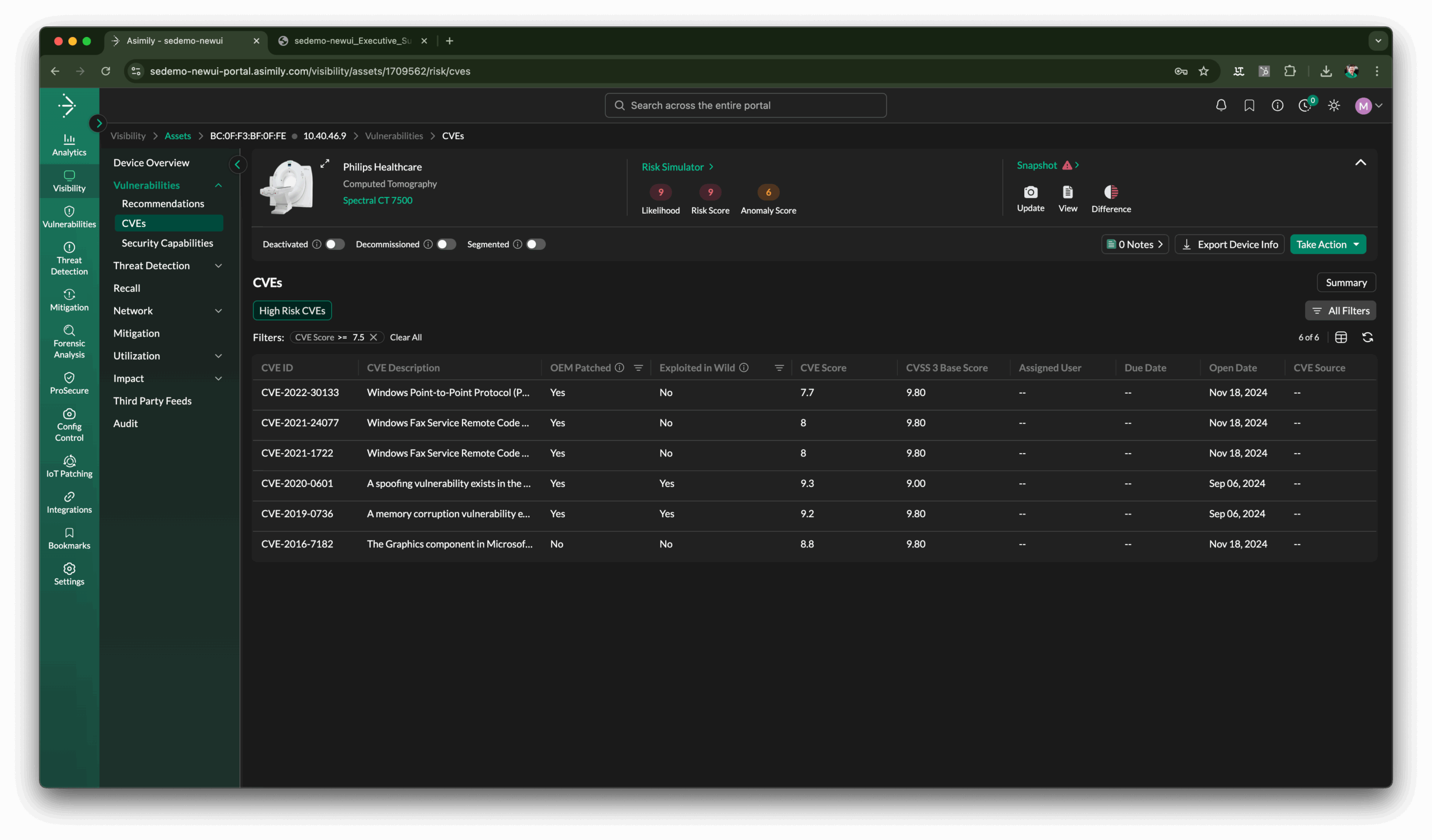The width and height of the screenshot is (1432, 840).
Task: Expand the Threat Detection submenu
Action: pos(218,266)
